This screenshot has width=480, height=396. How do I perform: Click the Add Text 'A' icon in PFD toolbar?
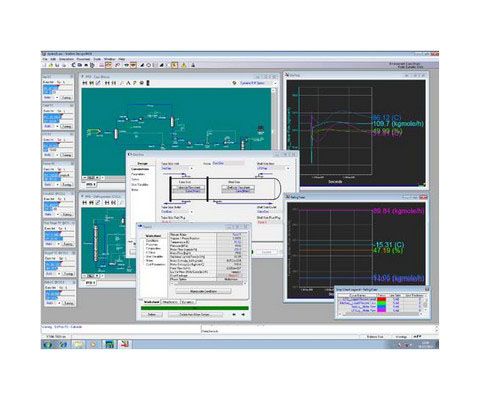pos(128,83)
